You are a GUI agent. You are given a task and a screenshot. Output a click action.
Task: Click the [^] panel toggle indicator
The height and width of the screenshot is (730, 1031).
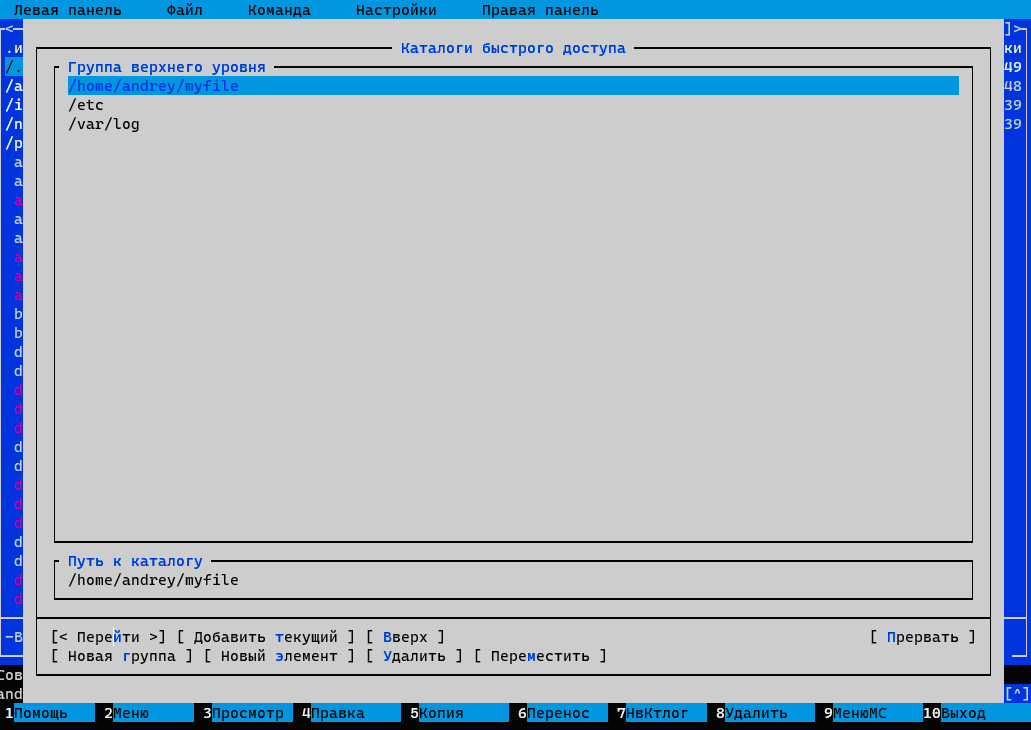(x=1017, y=694)
